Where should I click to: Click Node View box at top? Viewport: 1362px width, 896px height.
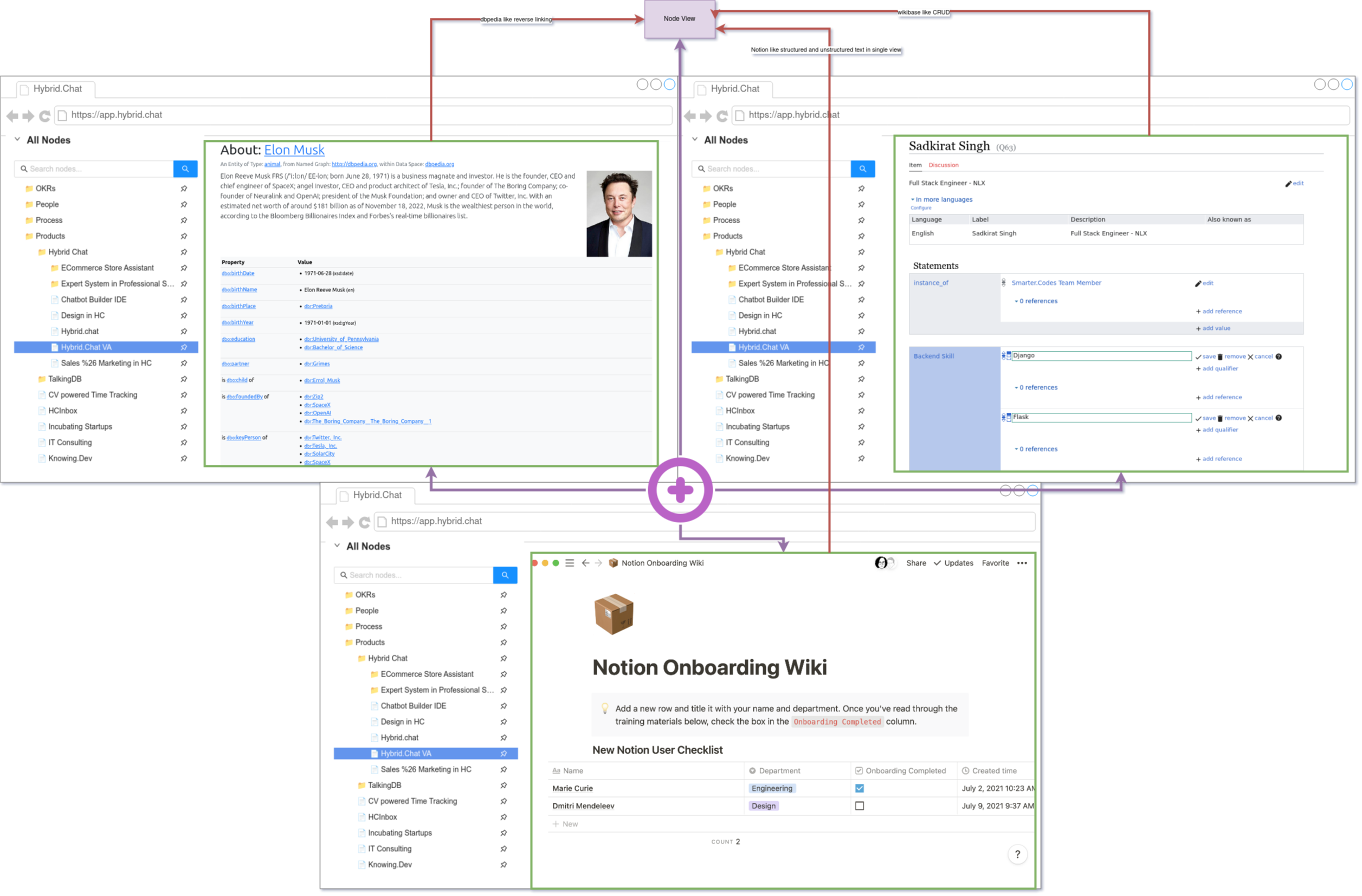point(680,19)
